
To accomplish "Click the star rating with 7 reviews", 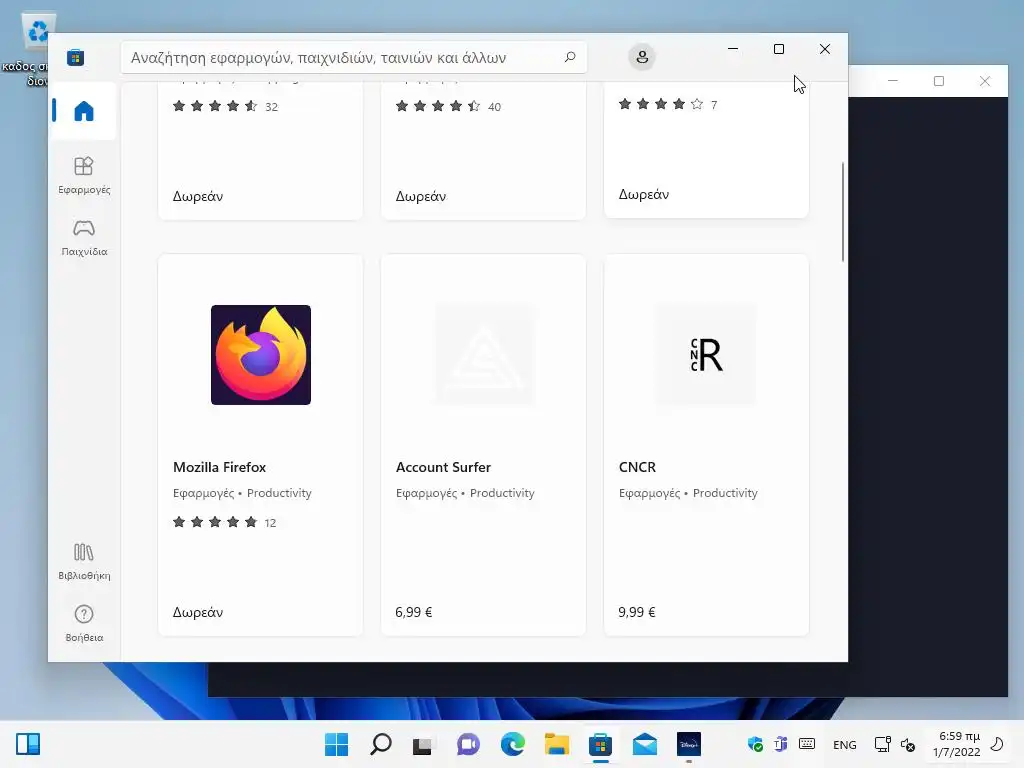I will tap(668, 104).
